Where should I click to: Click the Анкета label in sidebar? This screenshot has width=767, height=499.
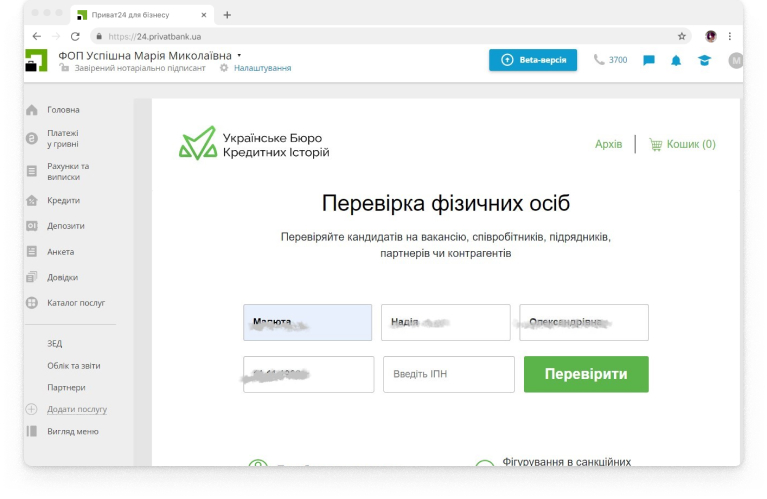(61, 251)
